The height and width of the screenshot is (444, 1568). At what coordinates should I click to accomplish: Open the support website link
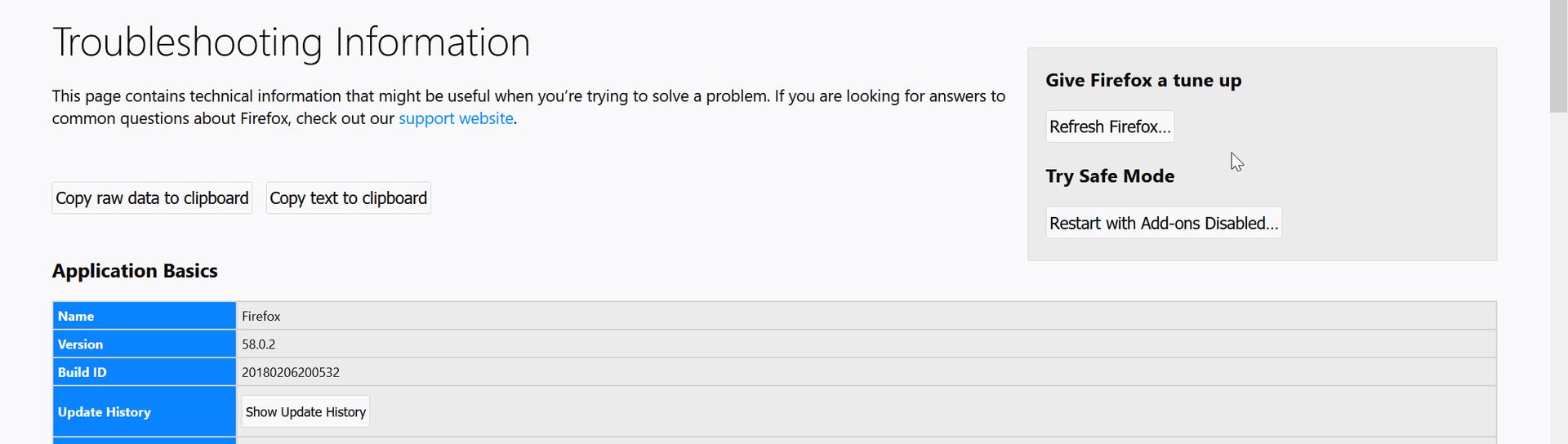tap(456, 118)
